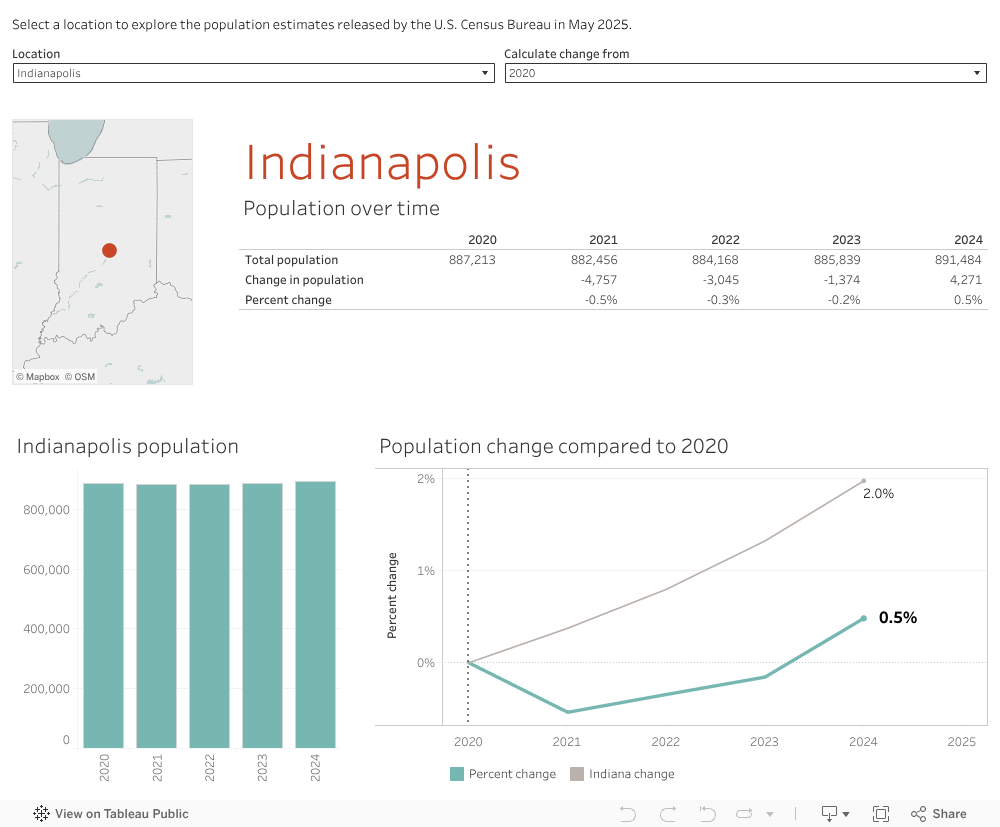Click the Undo icon in toolbar
The image size is (1000, 827).
pos(628,814)
